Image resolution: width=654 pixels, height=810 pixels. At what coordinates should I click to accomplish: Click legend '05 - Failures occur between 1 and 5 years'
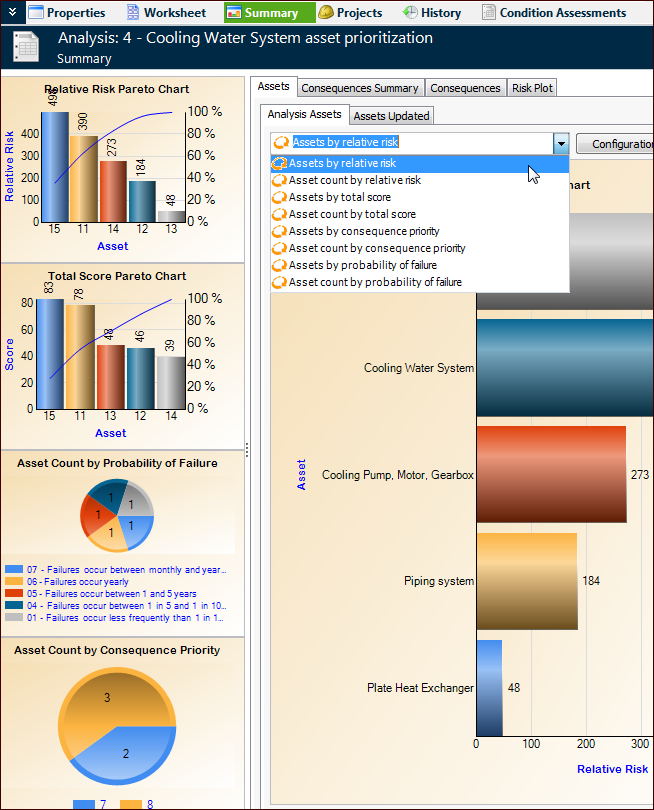[x=112, y=594]
